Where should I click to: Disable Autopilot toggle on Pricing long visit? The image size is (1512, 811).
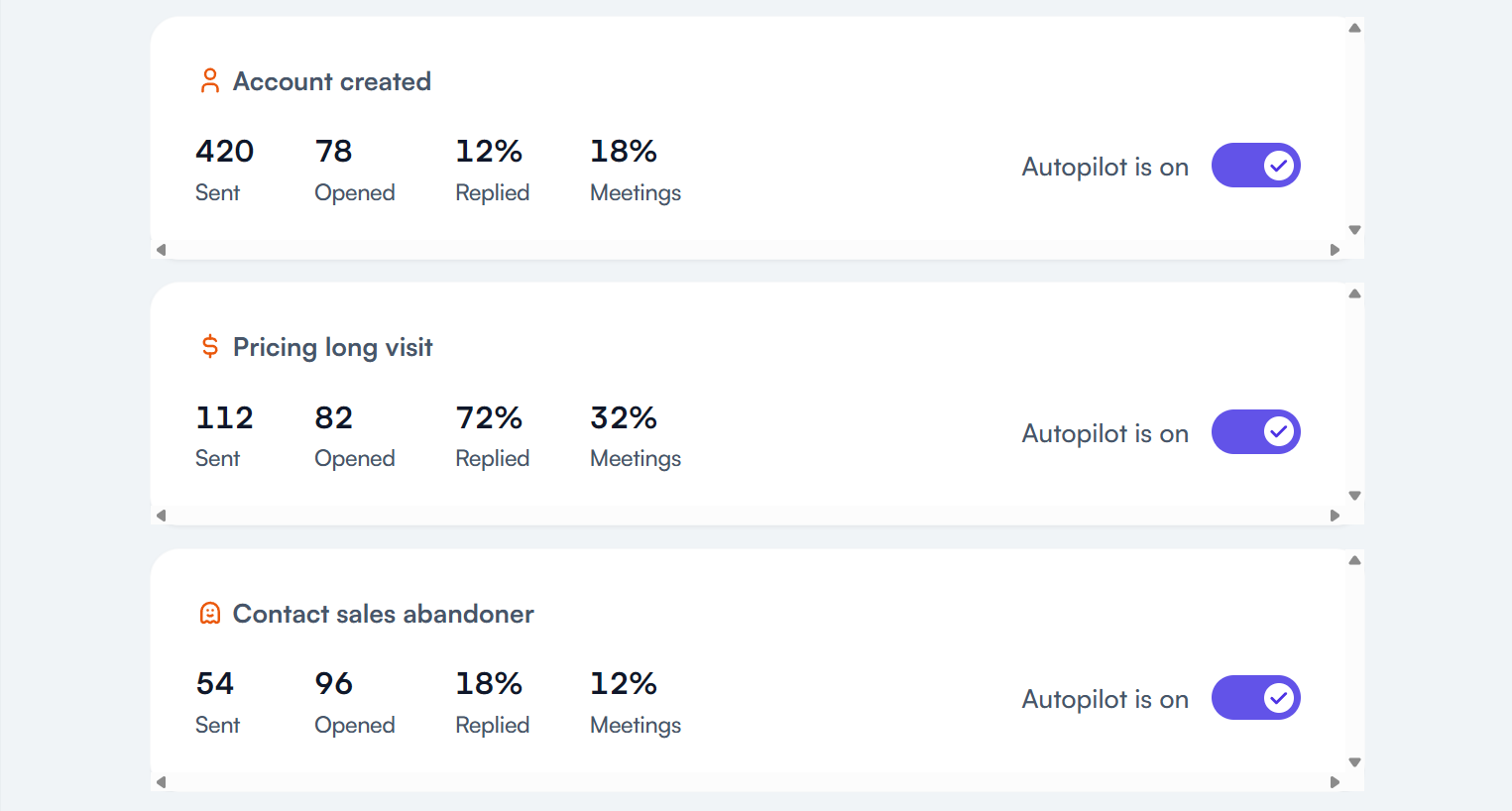click(x=1255, y=432)
